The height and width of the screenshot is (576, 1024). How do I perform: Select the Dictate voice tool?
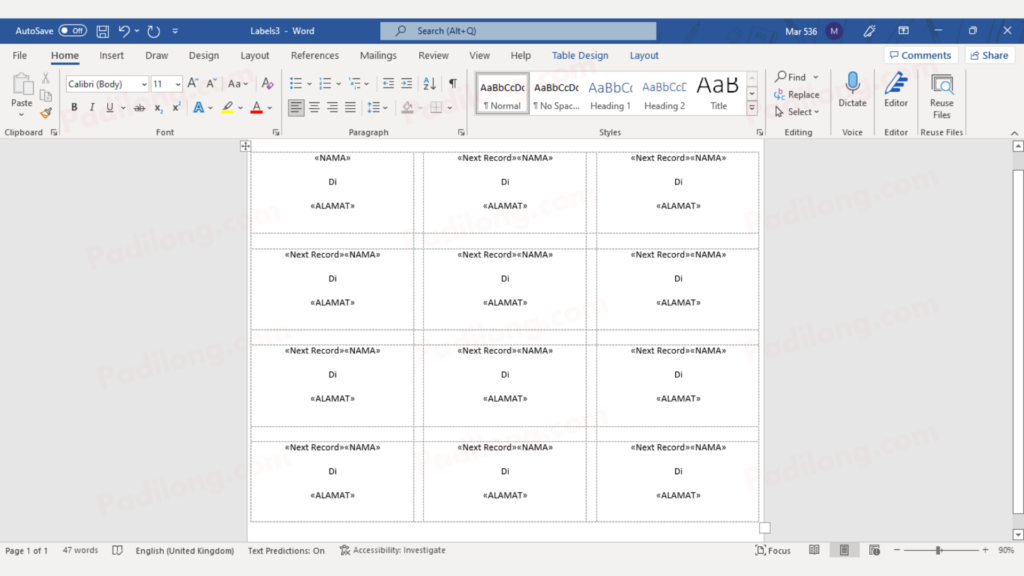click(x=851, y=91)
